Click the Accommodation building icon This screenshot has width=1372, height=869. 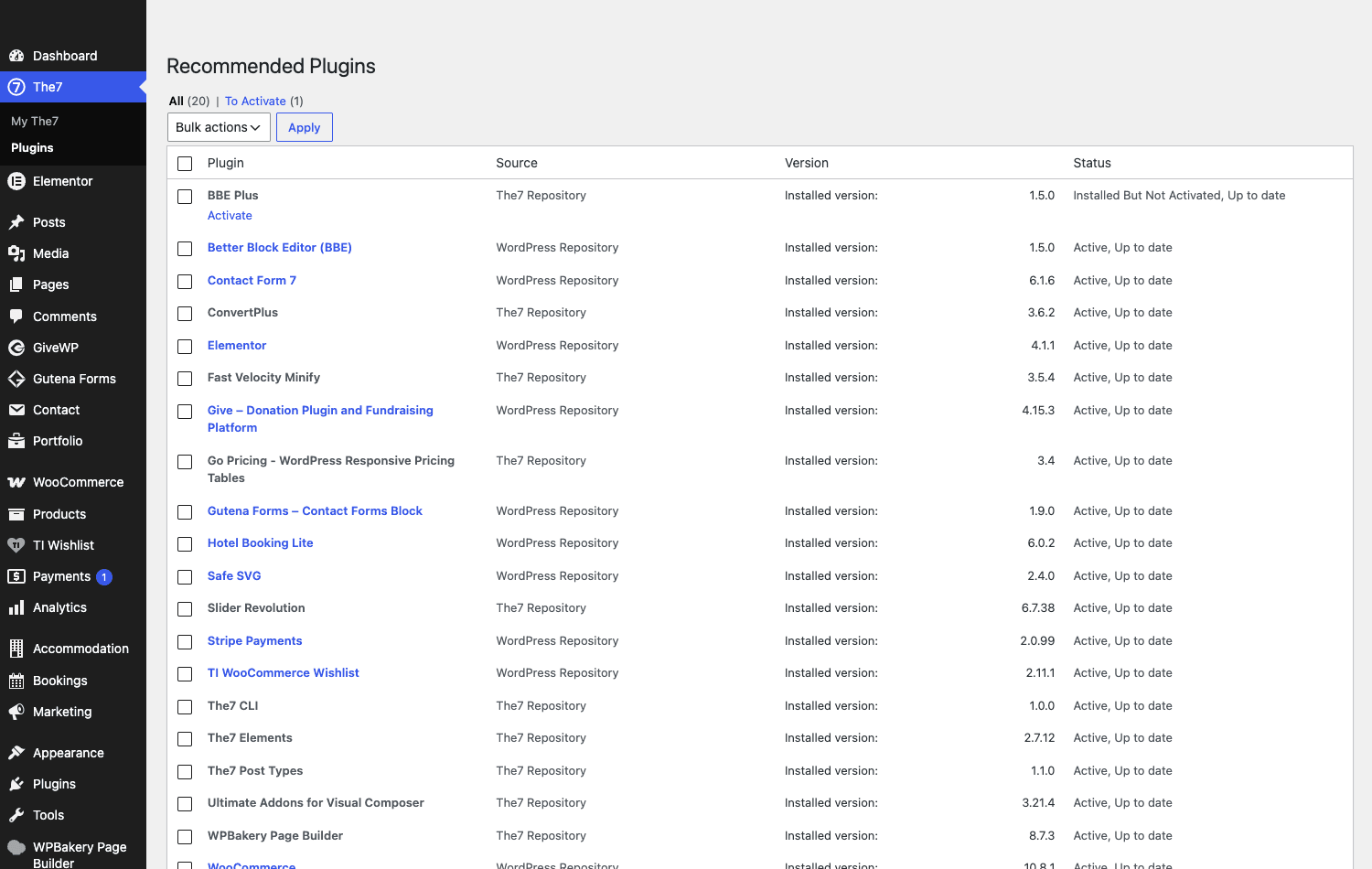(x=16, y=649)
